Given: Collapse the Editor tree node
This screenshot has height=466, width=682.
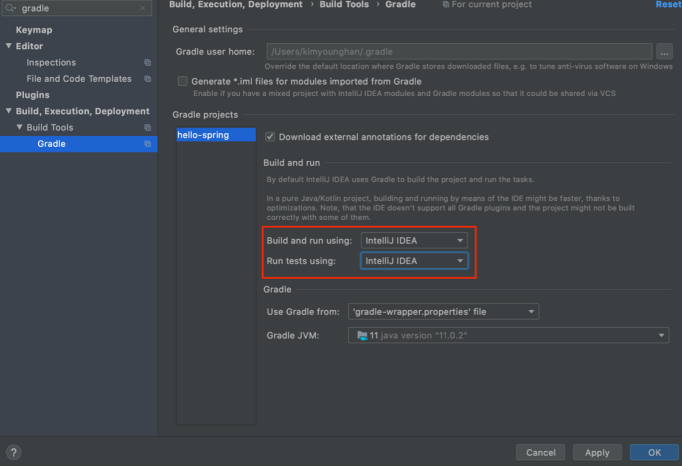Looking at the screenshot, I should [8, 46].
